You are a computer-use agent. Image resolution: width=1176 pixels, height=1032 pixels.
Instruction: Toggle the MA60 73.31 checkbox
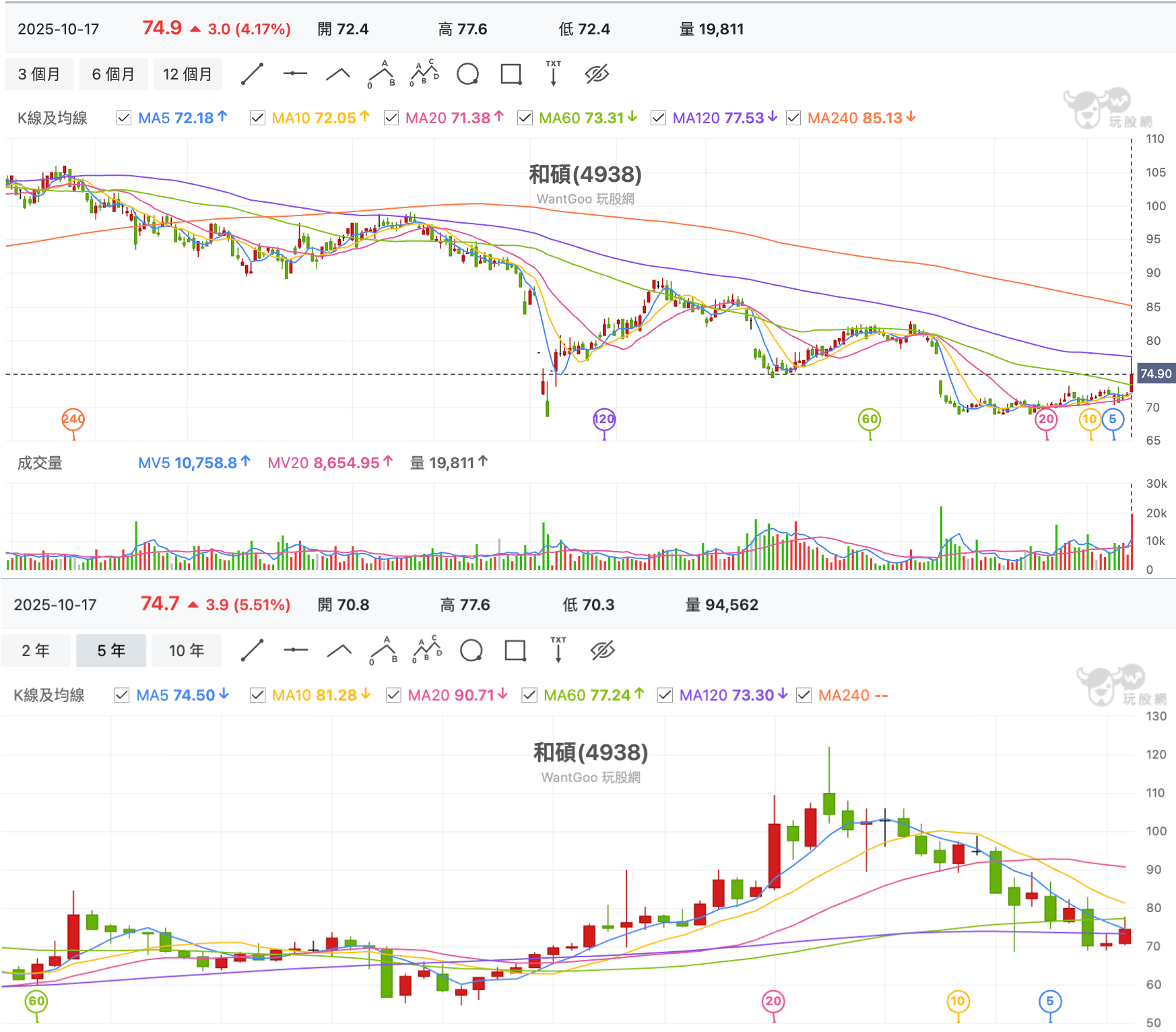[x=525, y=118]
